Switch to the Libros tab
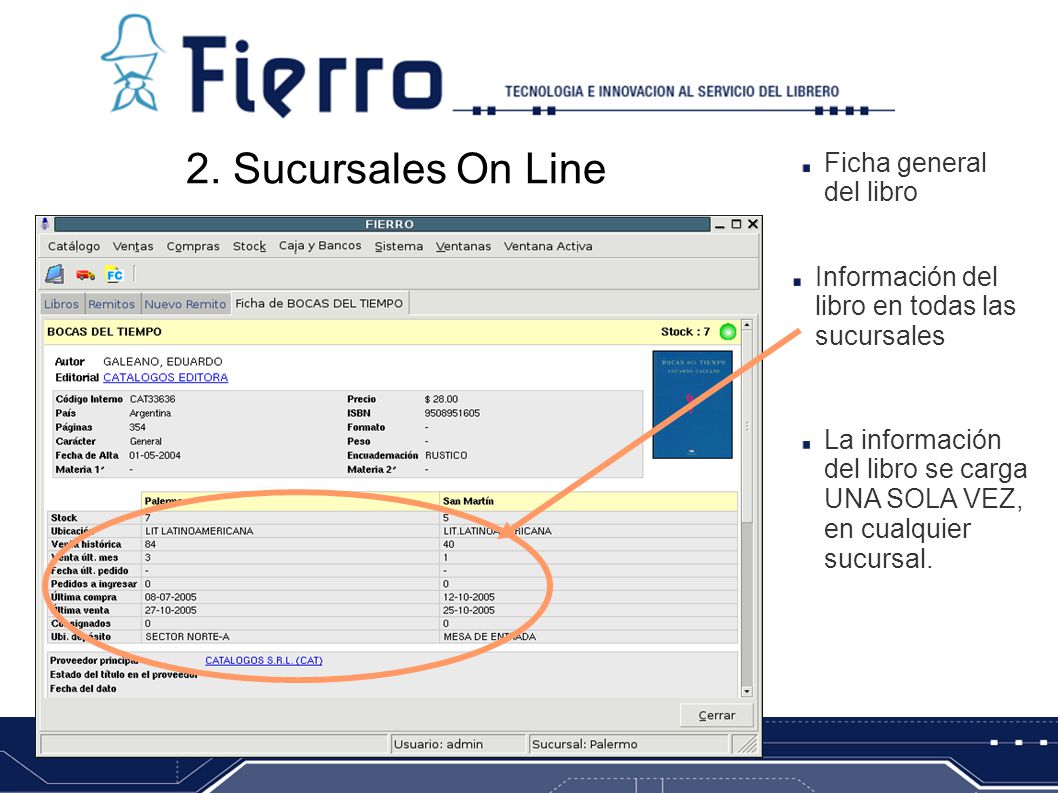 [x=61, y=304]
